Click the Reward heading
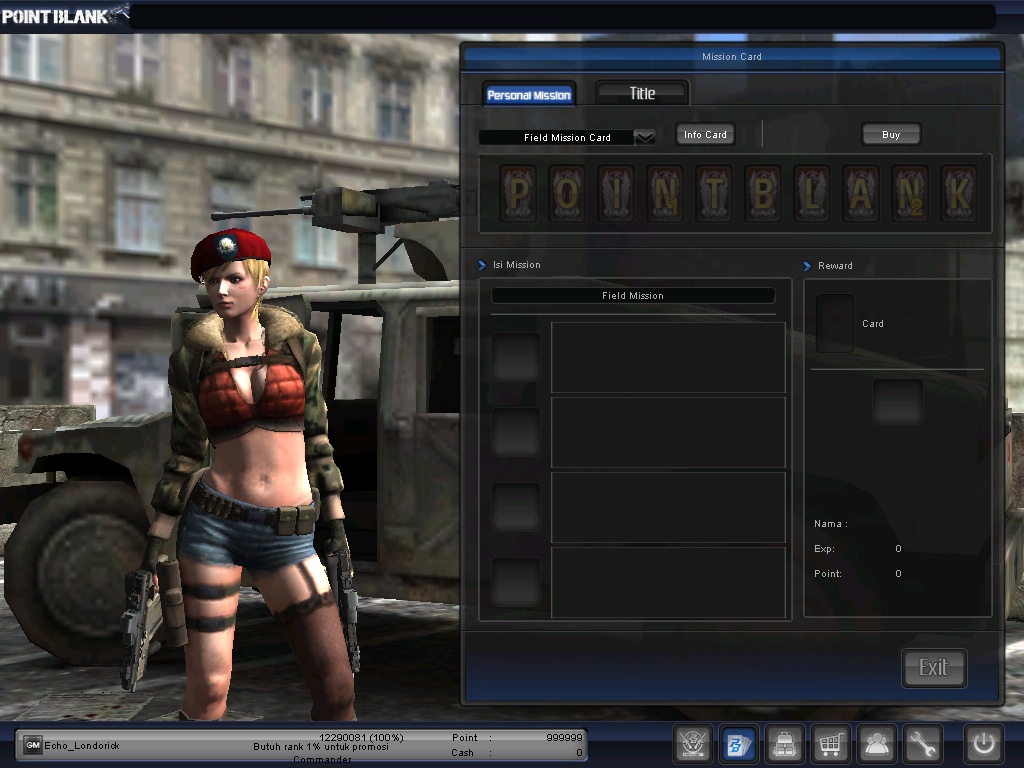Viewport: 1024px width, 768px height. tap(835, 266)
